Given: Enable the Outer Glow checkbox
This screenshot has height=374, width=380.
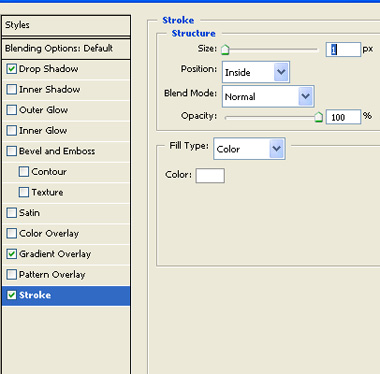Looking at the screenshot, I should click(12, 110).
